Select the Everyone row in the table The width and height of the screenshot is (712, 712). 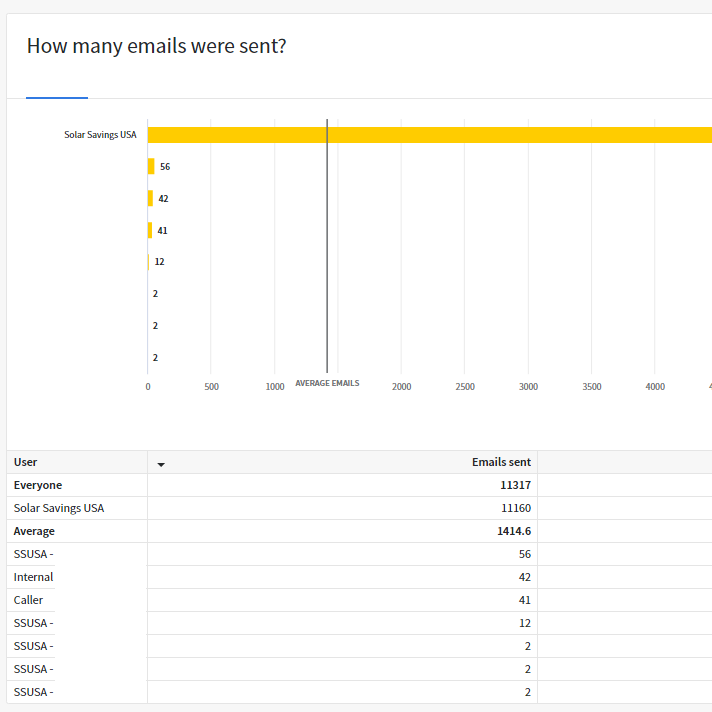38,485
